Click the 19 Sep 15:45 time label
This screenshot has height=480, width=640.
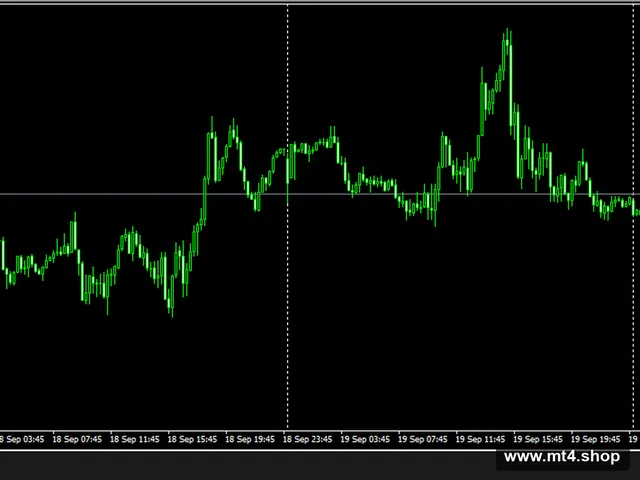tap(538, 440)
